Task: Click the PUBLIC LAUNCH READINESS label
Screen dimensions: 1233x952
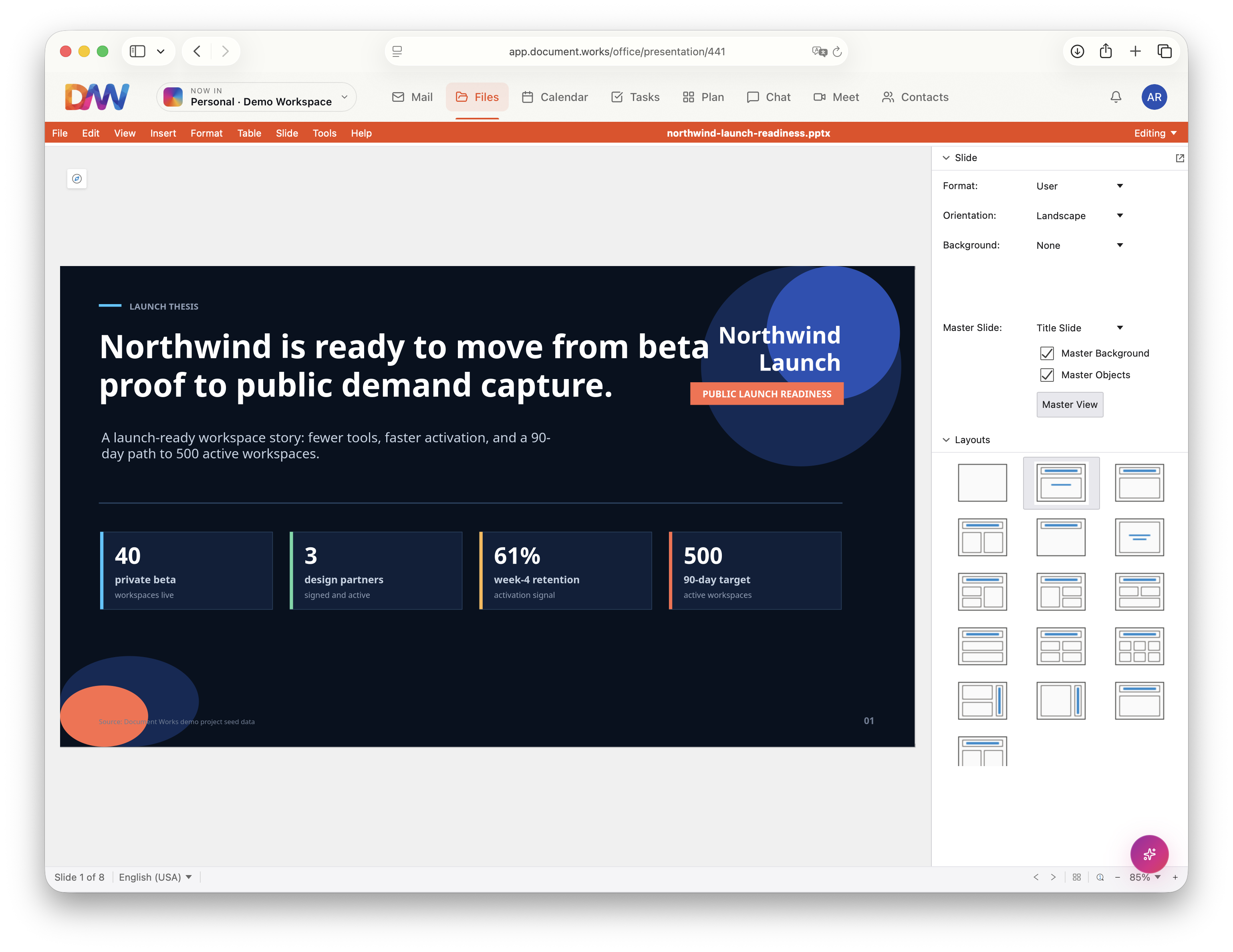Action: 767,394
